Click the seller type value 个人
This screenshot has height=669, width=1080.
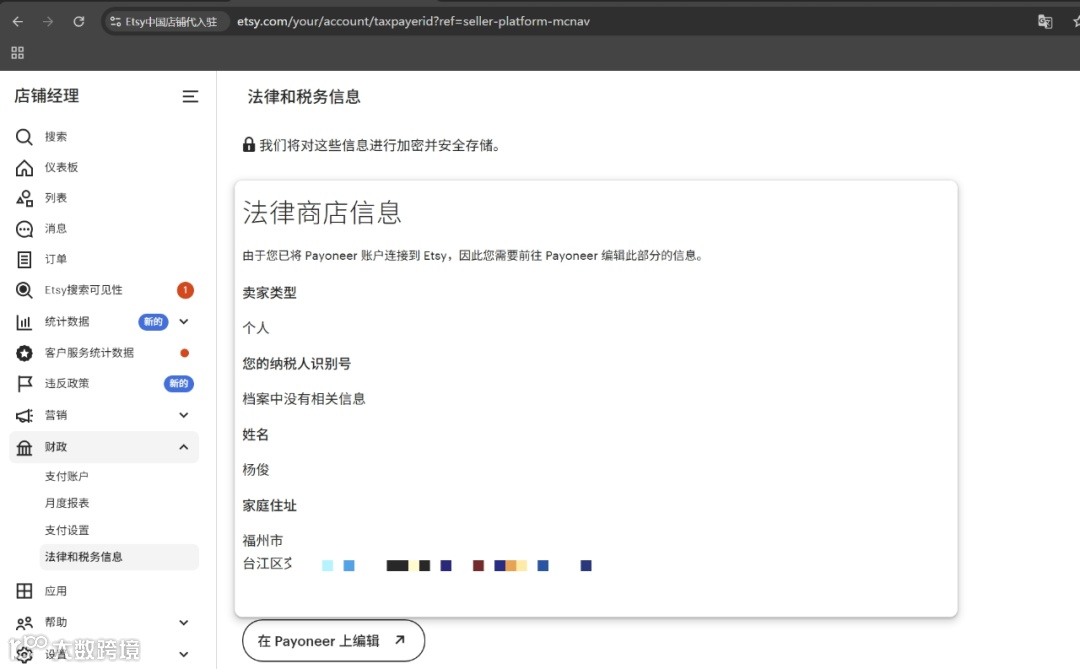click(x=256, y=328)
